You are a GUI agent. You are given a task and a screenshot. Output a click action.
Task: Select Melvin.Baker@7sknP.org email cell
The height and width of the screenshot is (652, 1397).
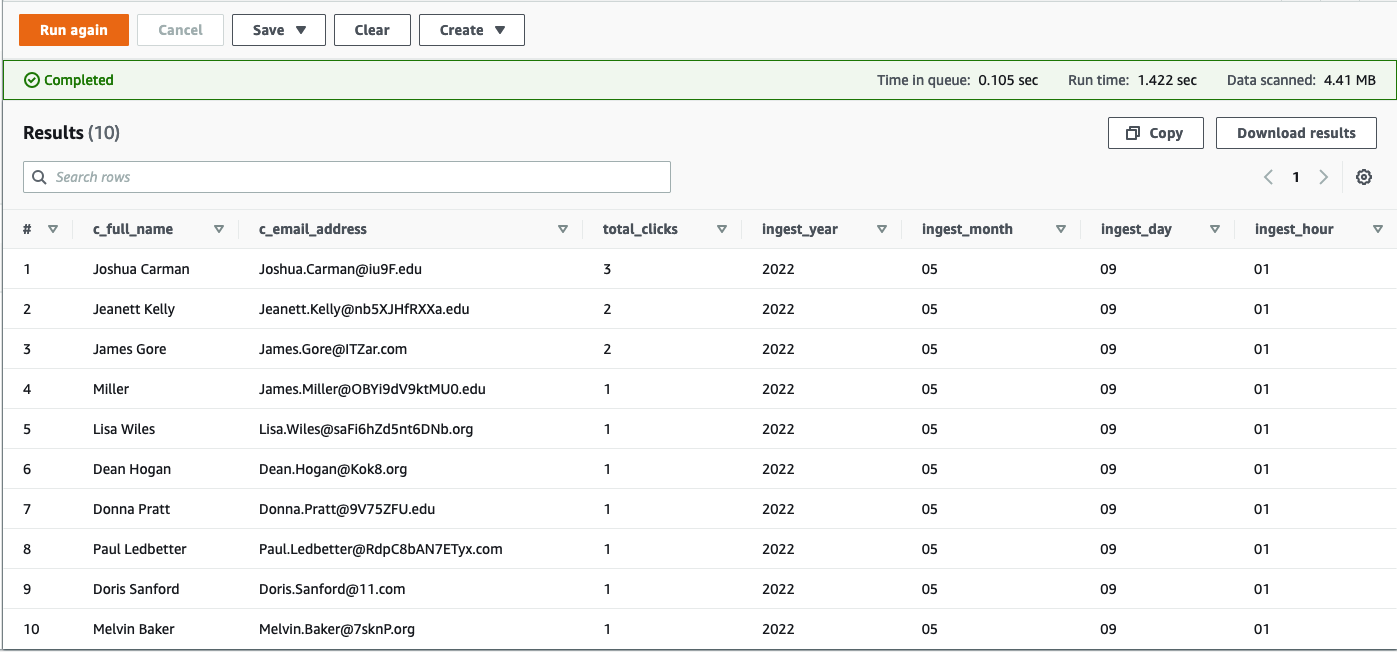[337, 629]
